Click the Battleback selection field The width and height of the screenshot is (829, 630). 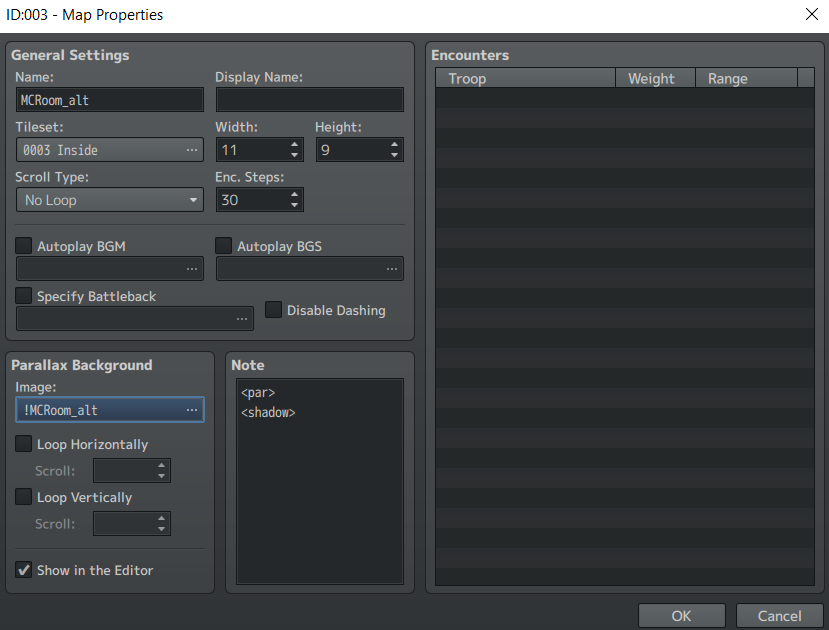135,319
